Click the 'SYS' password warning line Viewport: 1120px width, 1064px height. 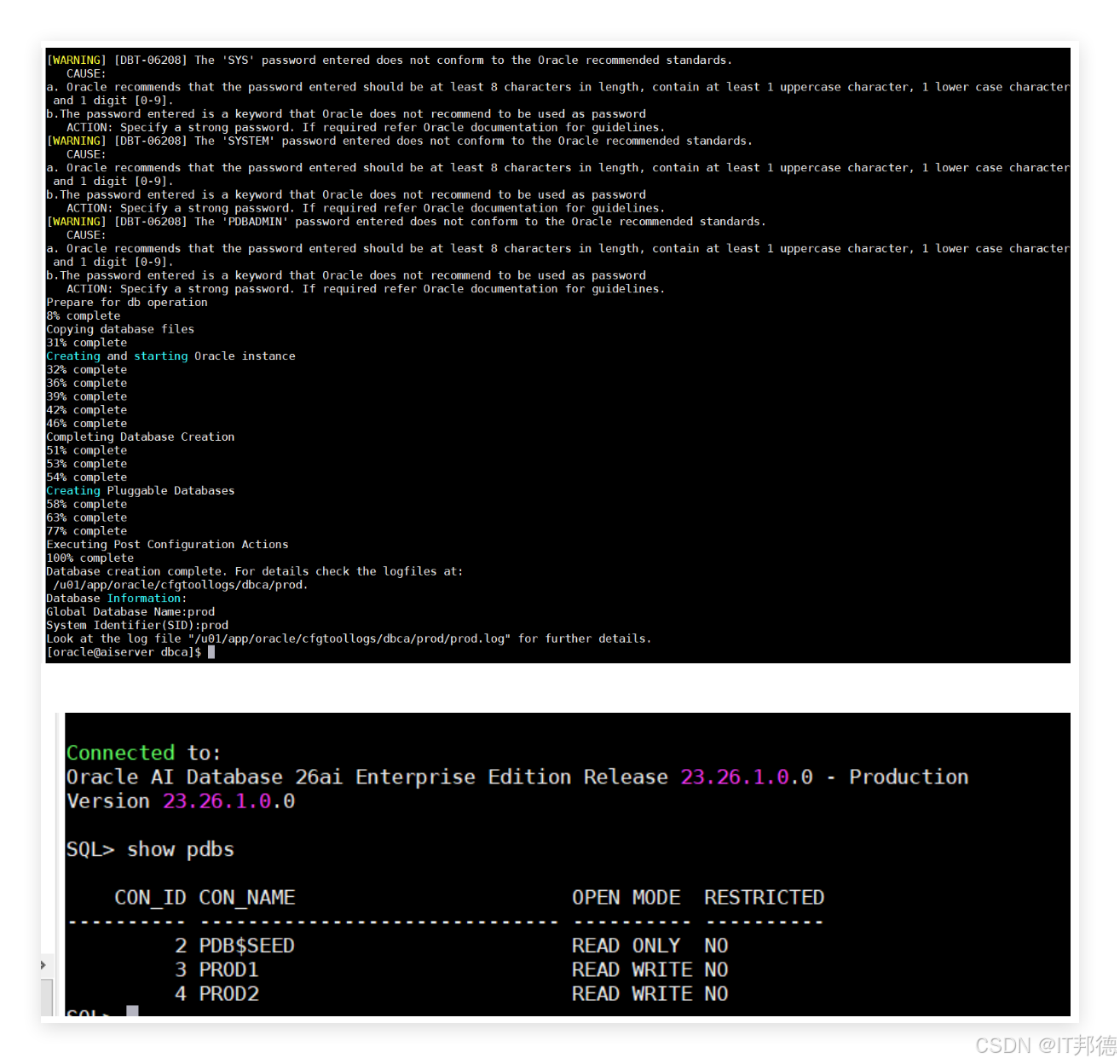pyautogui.click(x=390, y=61)
